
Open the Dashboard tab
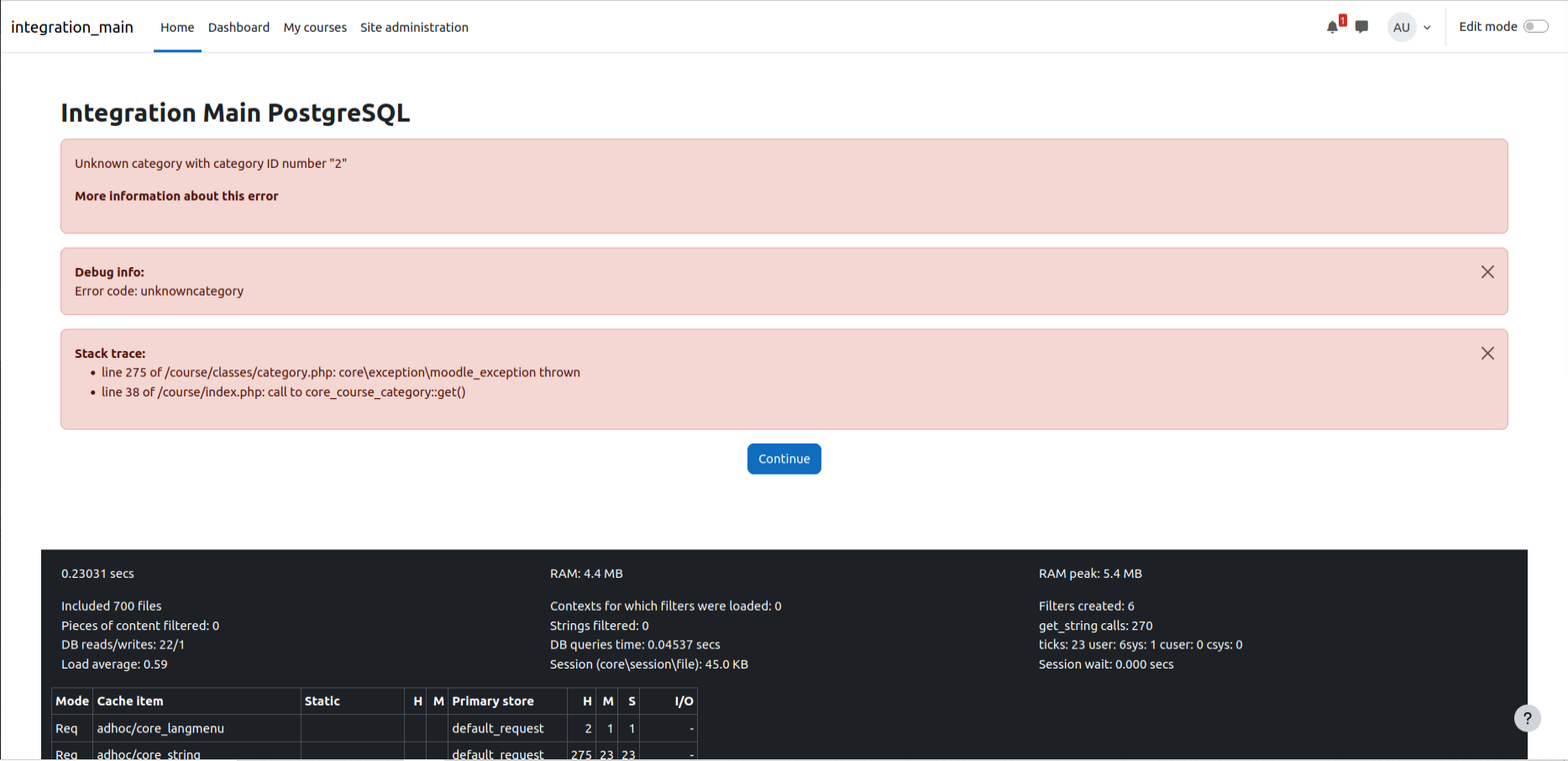[239, 27]
